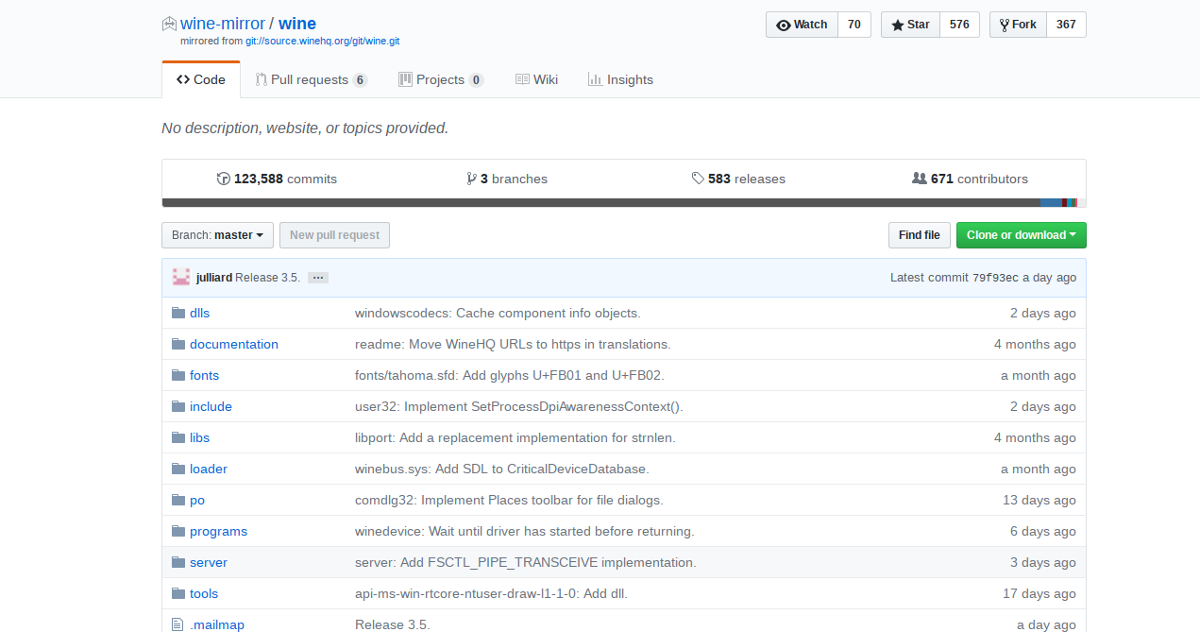Click the libs folder icon
This screenshot has width=1200, height=632.
pos(178,437)
